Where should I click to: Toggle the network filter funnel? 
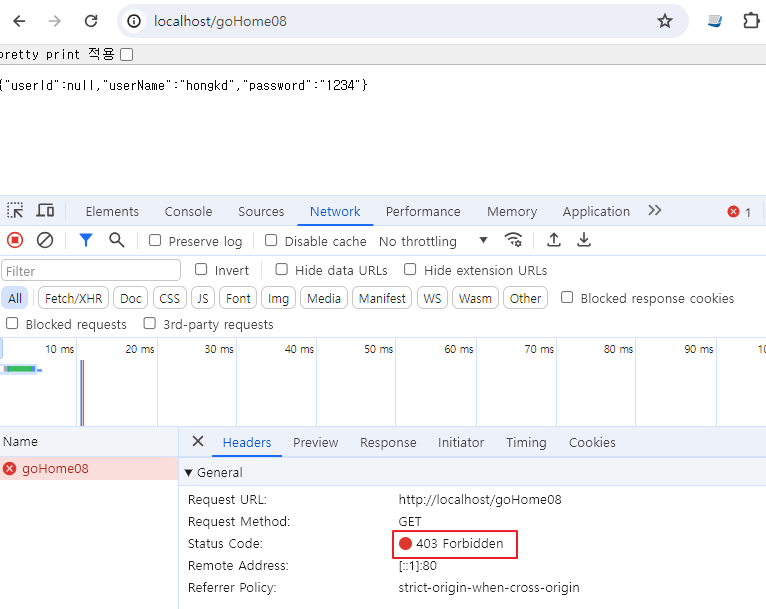85,240
